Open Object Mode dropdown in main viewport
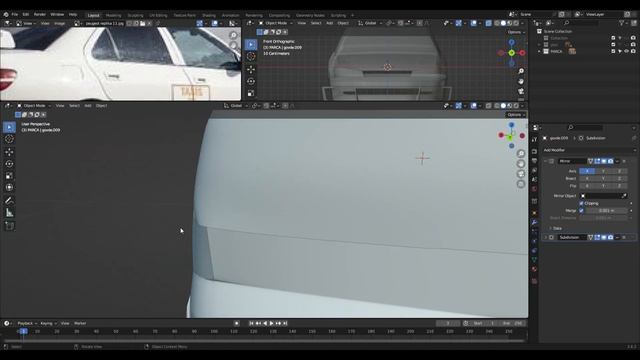The width and height of the screenshot is (640, 360). [34, 106]
